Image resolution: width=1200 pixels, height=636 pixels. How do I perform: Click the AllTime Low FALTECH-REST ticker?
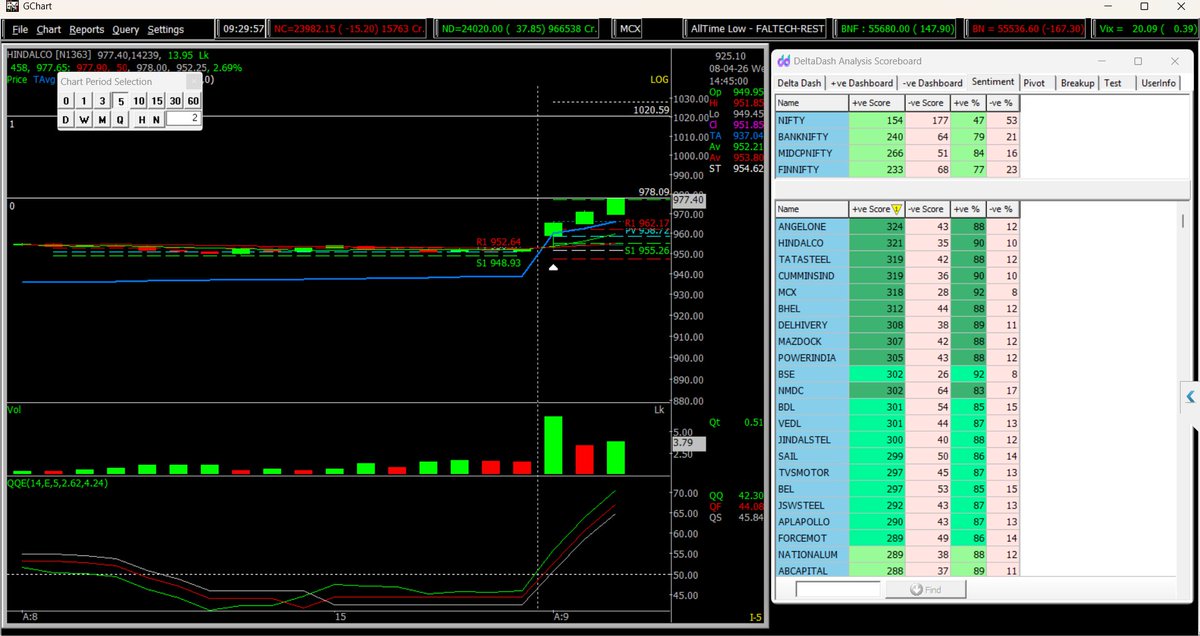coord(757,30)
